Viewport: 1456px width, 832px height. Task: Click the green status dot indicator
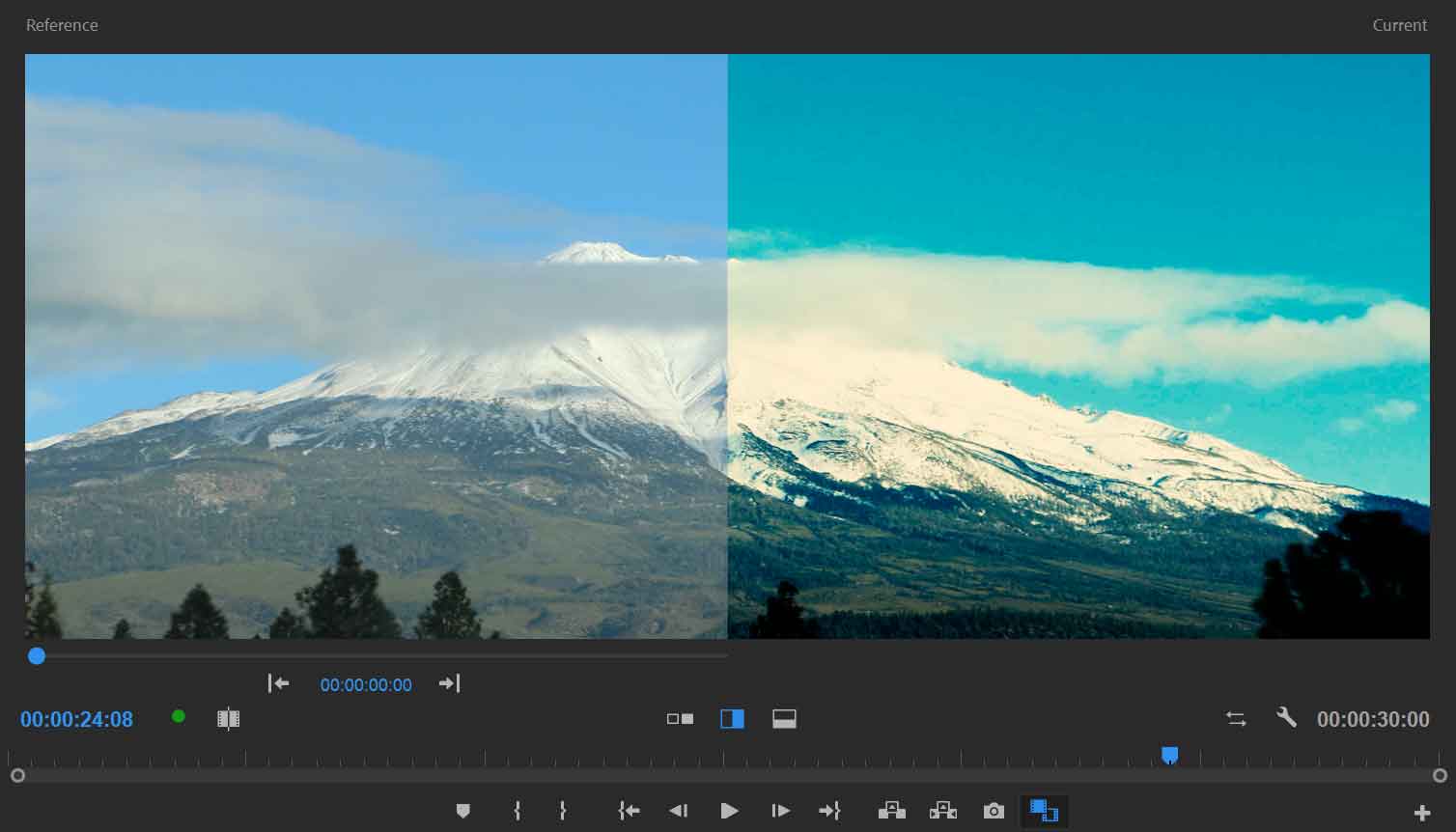point(179,716)
